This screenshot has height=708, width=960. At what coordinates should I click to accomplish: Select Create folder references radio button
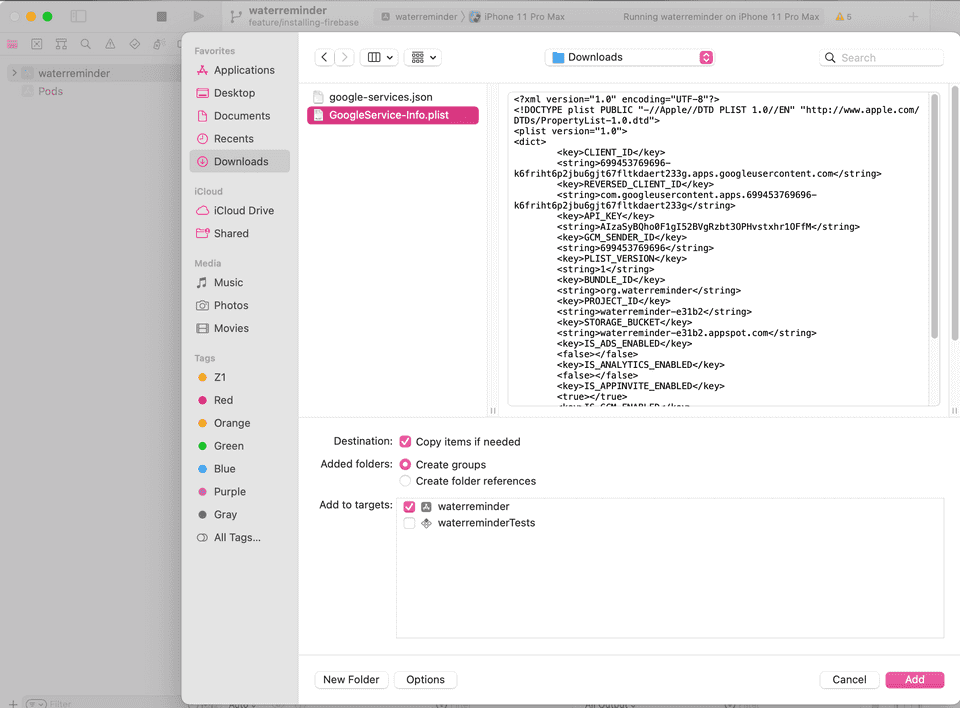pos(404,479)
